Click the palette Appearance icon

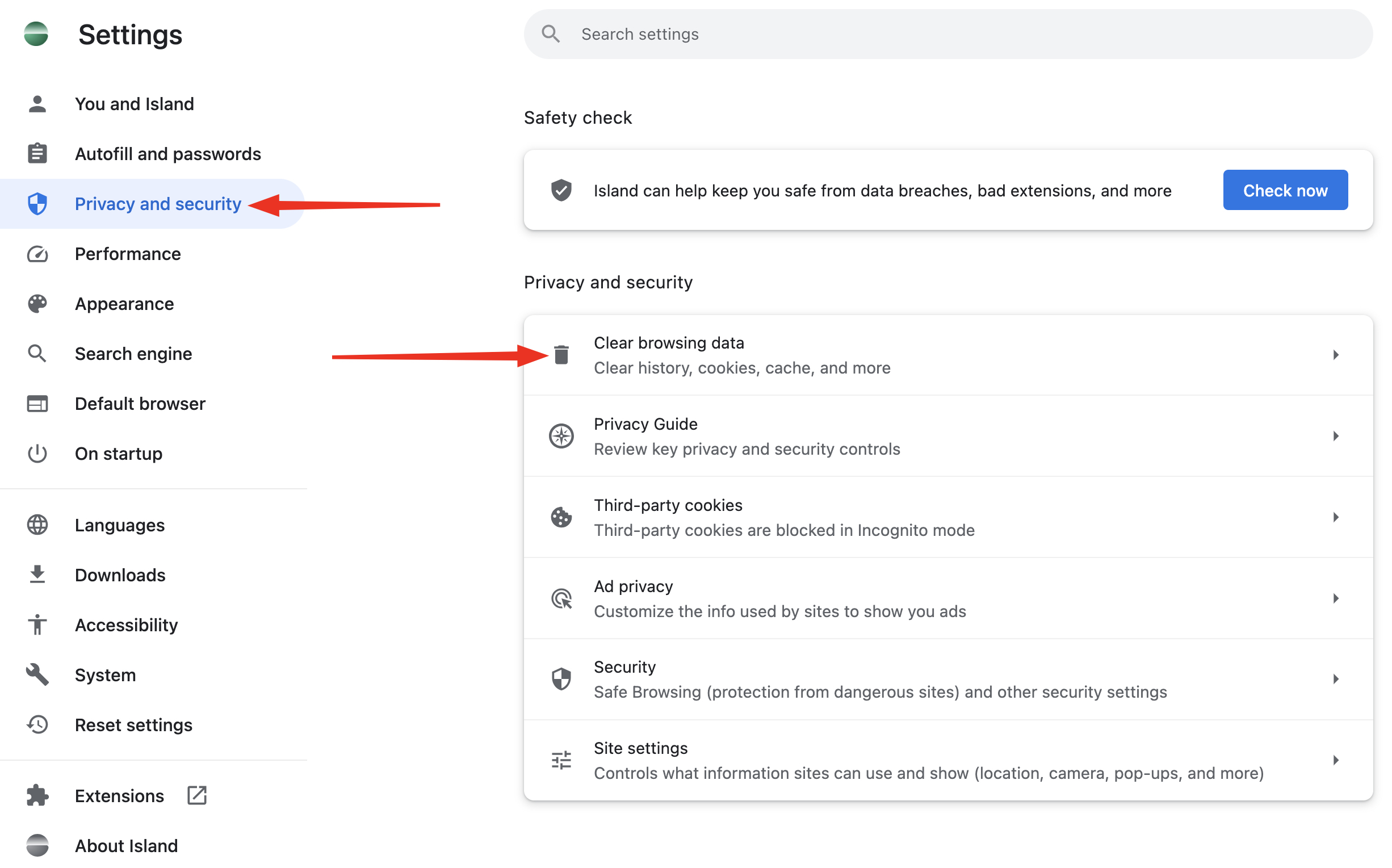(37, 304)
